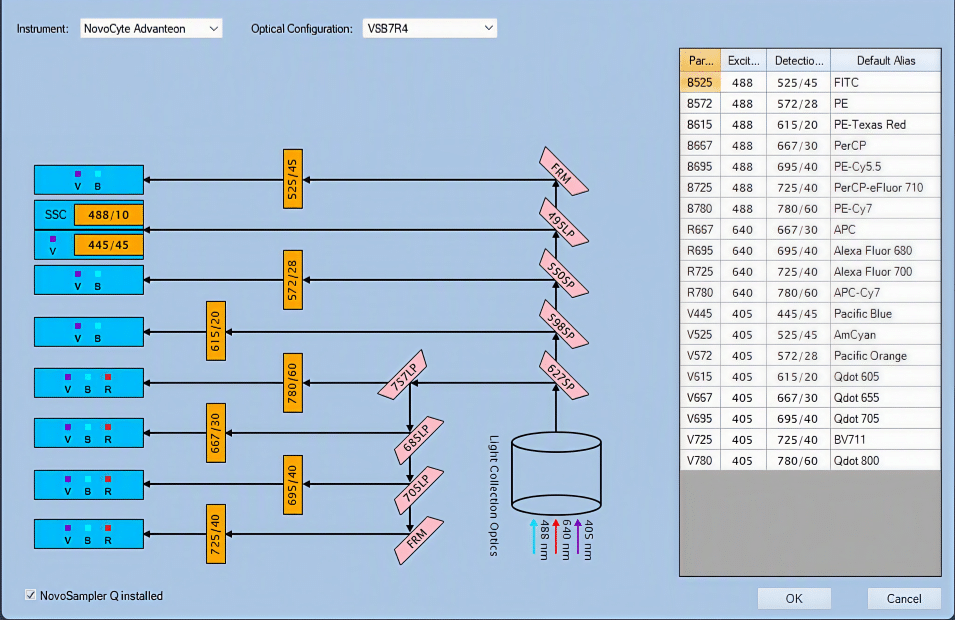Image resolution: width=955 pixels, height=620 pixels.
Task: Select the 488/10 SSC filter block
Action: tap(108, 215)
